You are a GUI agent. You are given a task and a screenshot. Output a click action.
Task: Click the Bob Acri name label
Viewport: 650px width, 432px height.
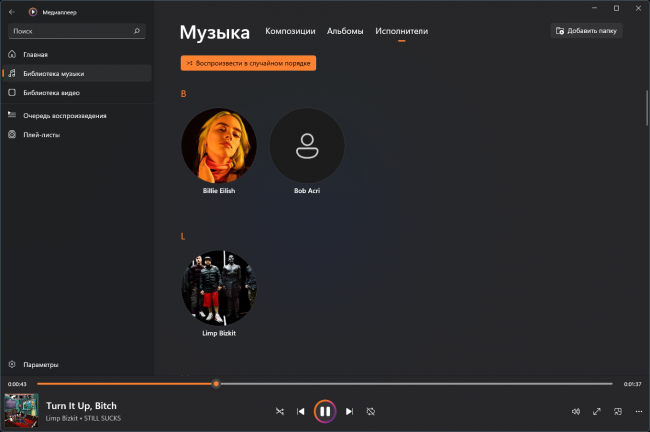coord(307,191)
